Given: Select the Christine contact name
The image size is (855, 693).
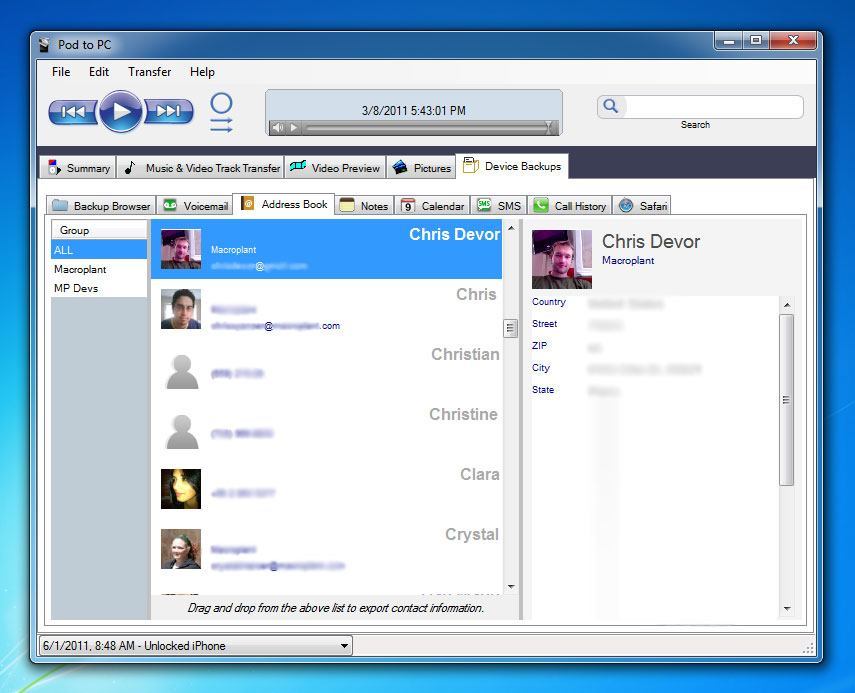Looking at the screenshot, I should [463, 414].
